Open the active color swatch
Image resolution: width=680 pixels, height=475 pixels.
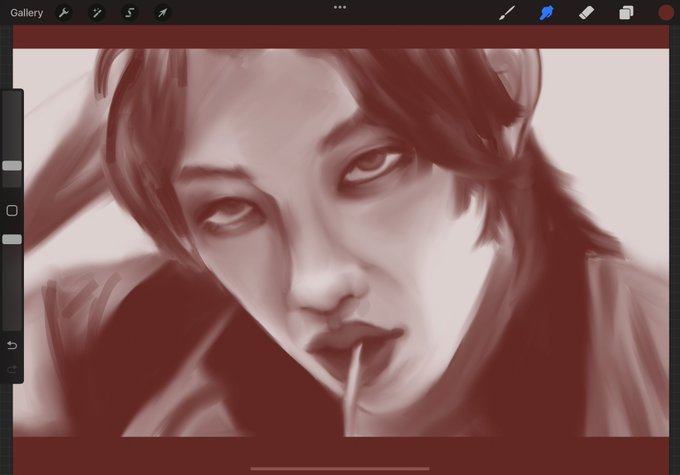click(x=666, y=13)
